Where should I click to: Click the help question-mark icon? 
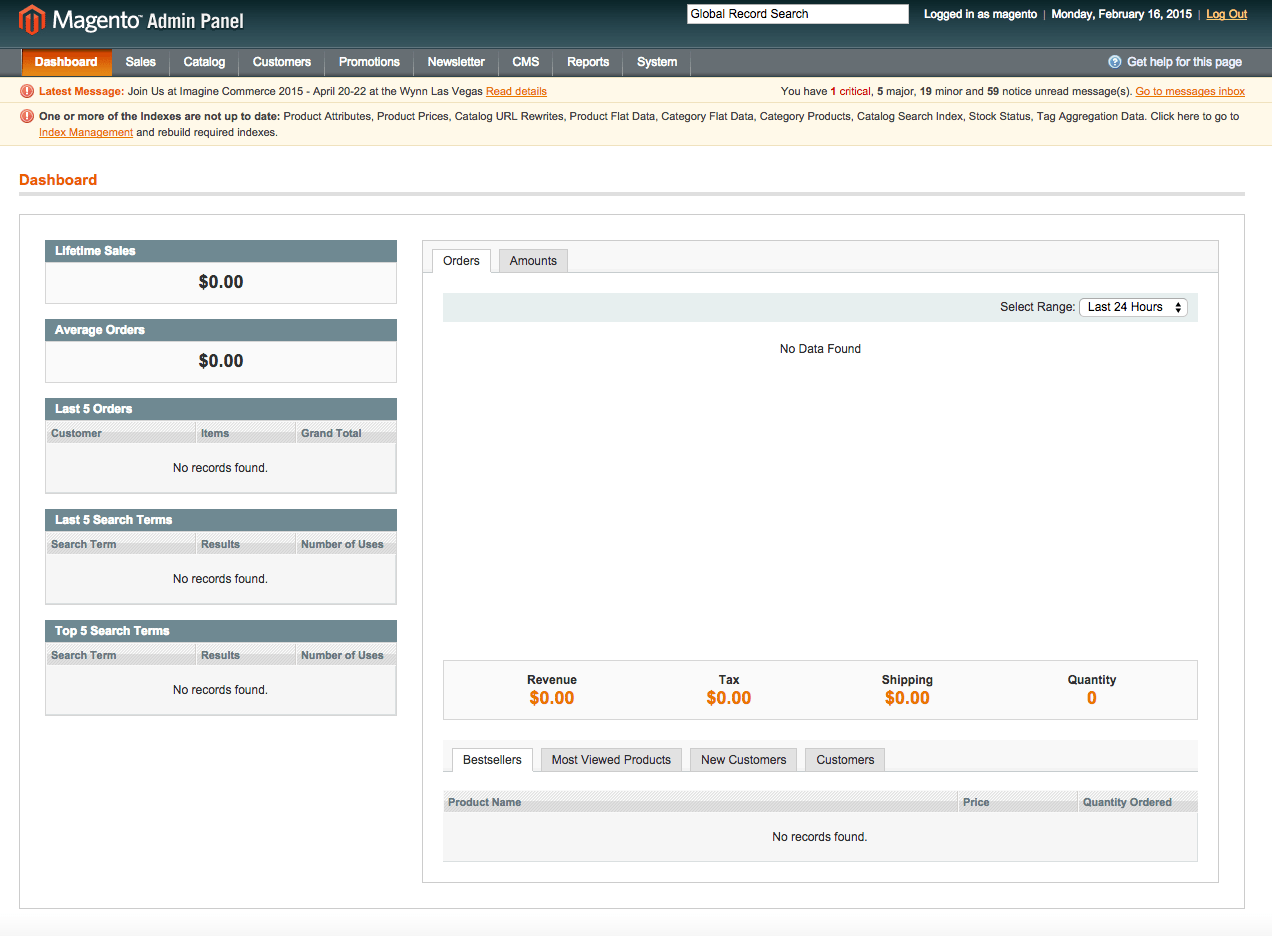pyautogui.click(x=1115, y=62)
